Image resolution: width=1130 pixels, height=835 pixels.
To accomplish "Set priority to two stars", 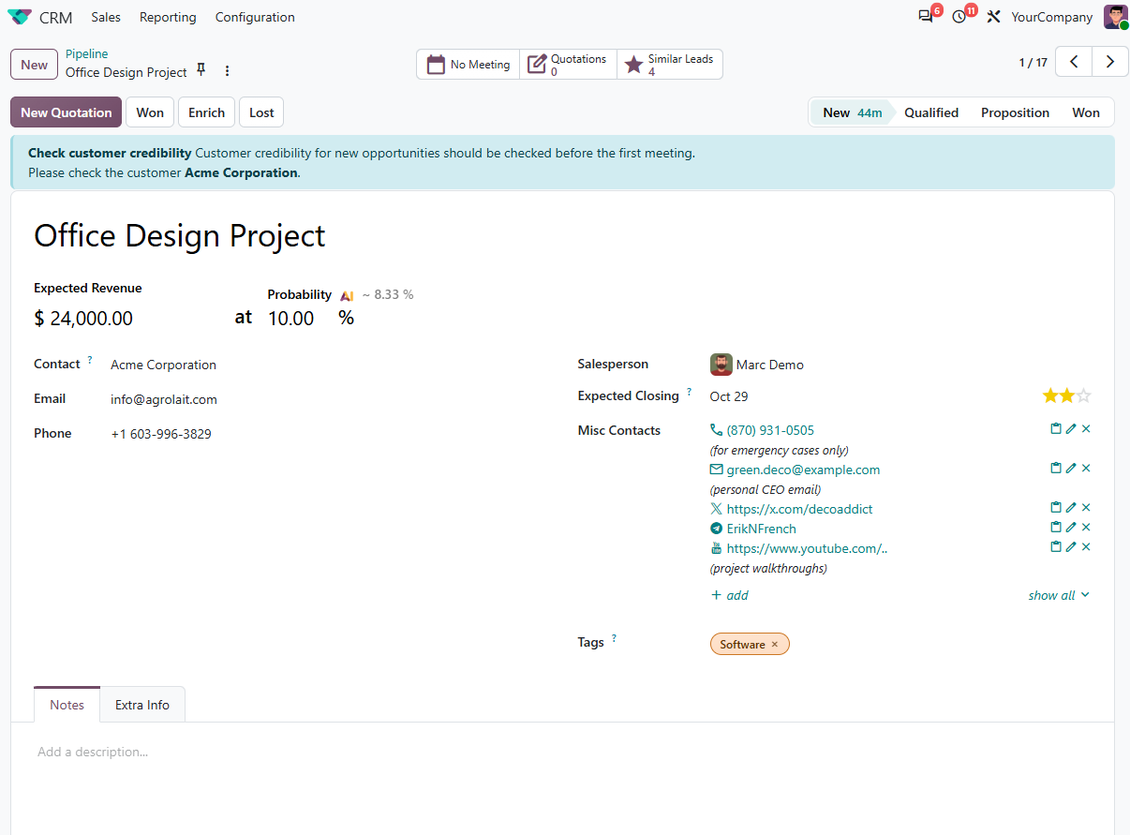I will tap(1067, 396).
